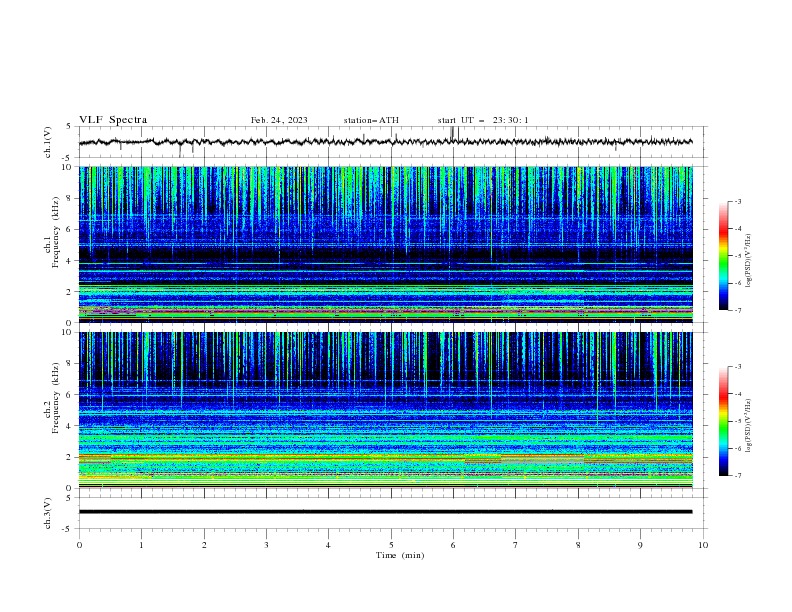The image size is (792, 612).
Task: Click time axis tick label "5"
Action: click(x=391, y=545)
